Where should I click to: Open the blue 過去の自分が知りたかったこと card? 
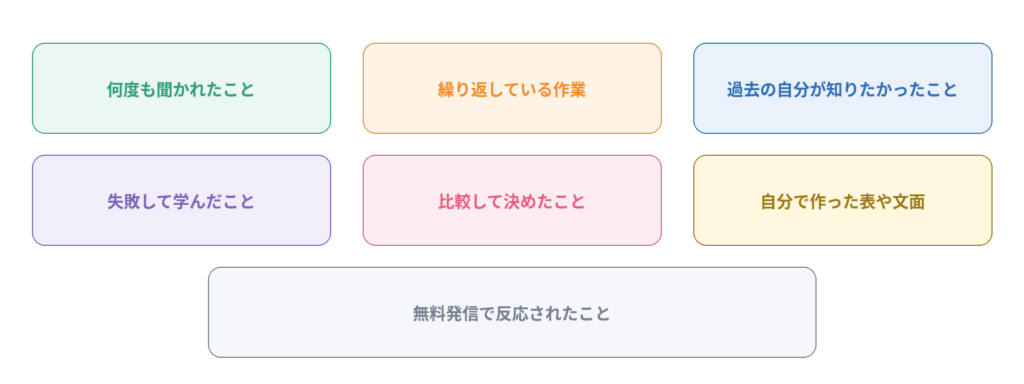(x=842, y=88)
